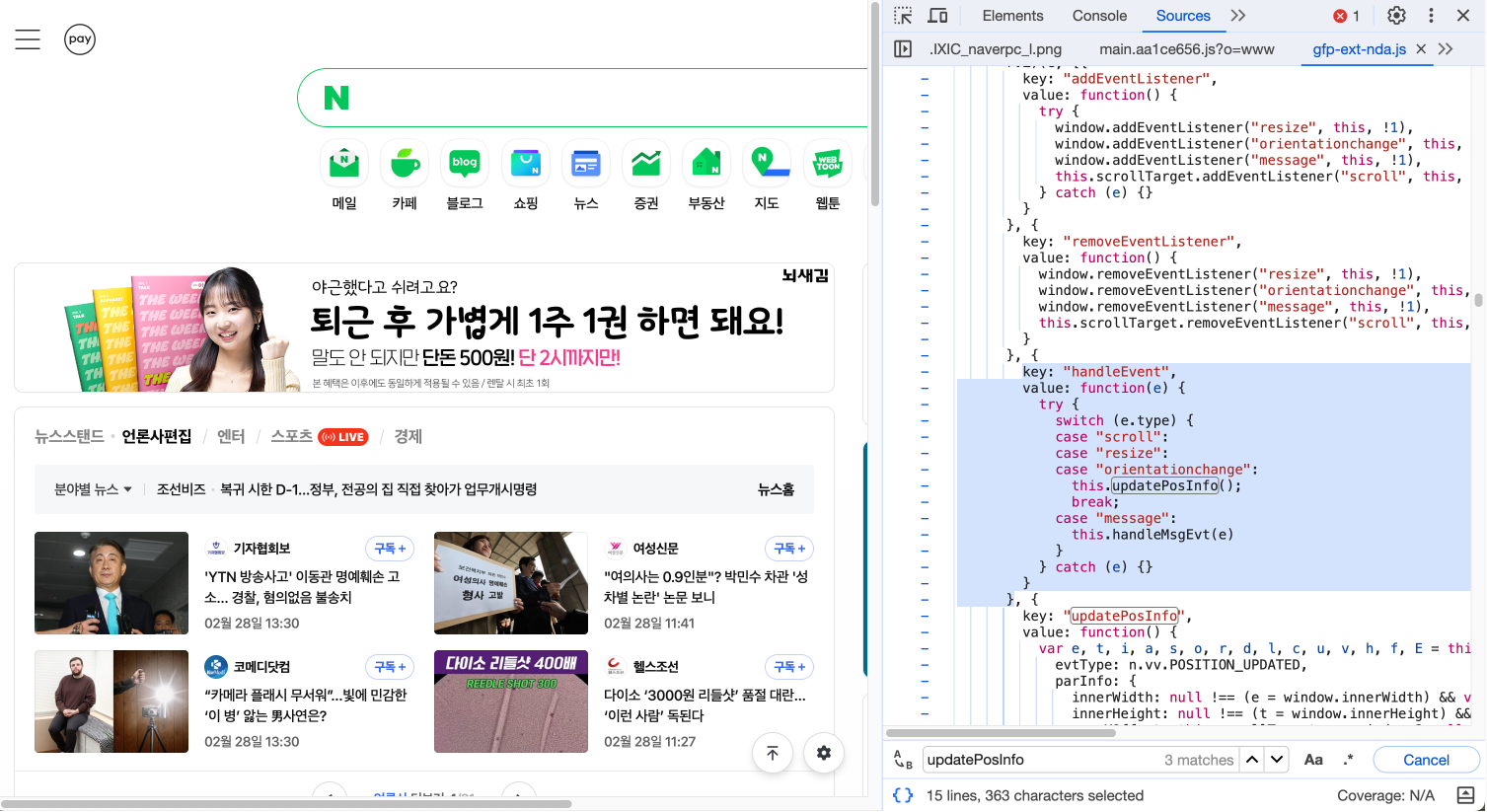Show more DevTools panel tabs
This screenshot has height=812, width=1487.
click(1238, 16)
